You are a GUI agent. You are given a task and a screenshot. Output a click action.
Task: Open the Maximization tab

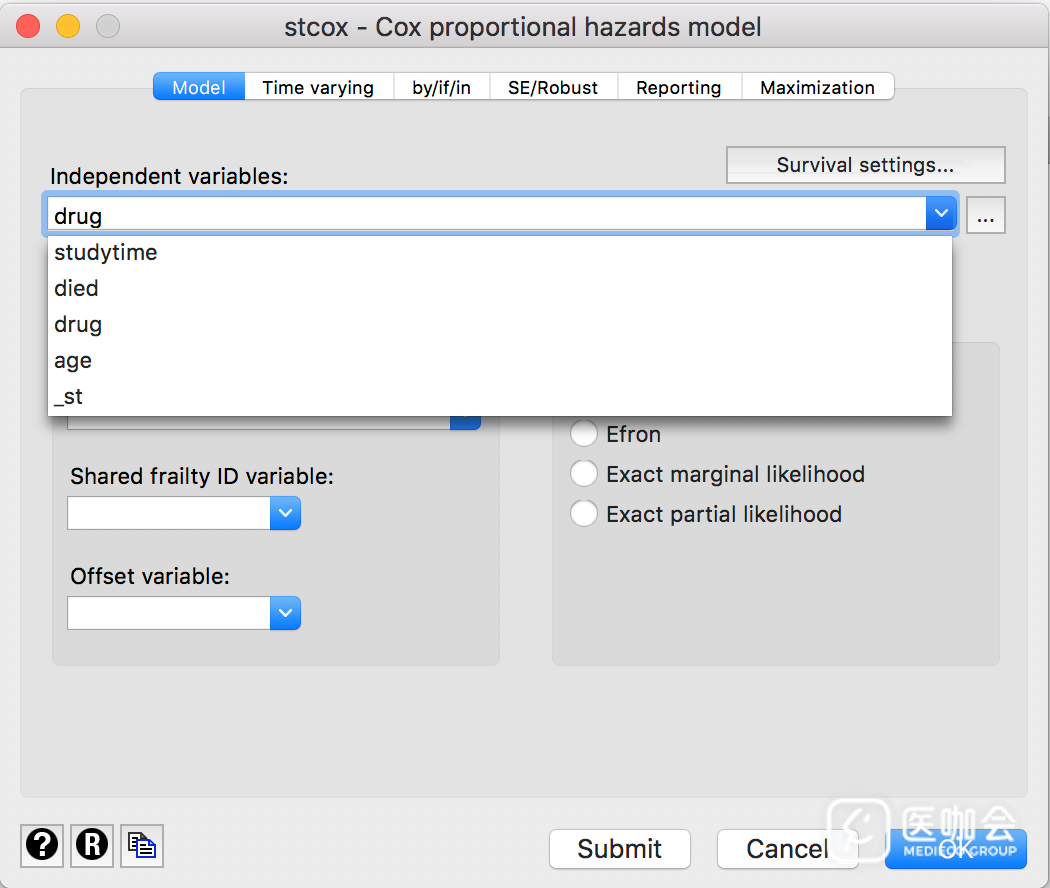click(817, 87)
